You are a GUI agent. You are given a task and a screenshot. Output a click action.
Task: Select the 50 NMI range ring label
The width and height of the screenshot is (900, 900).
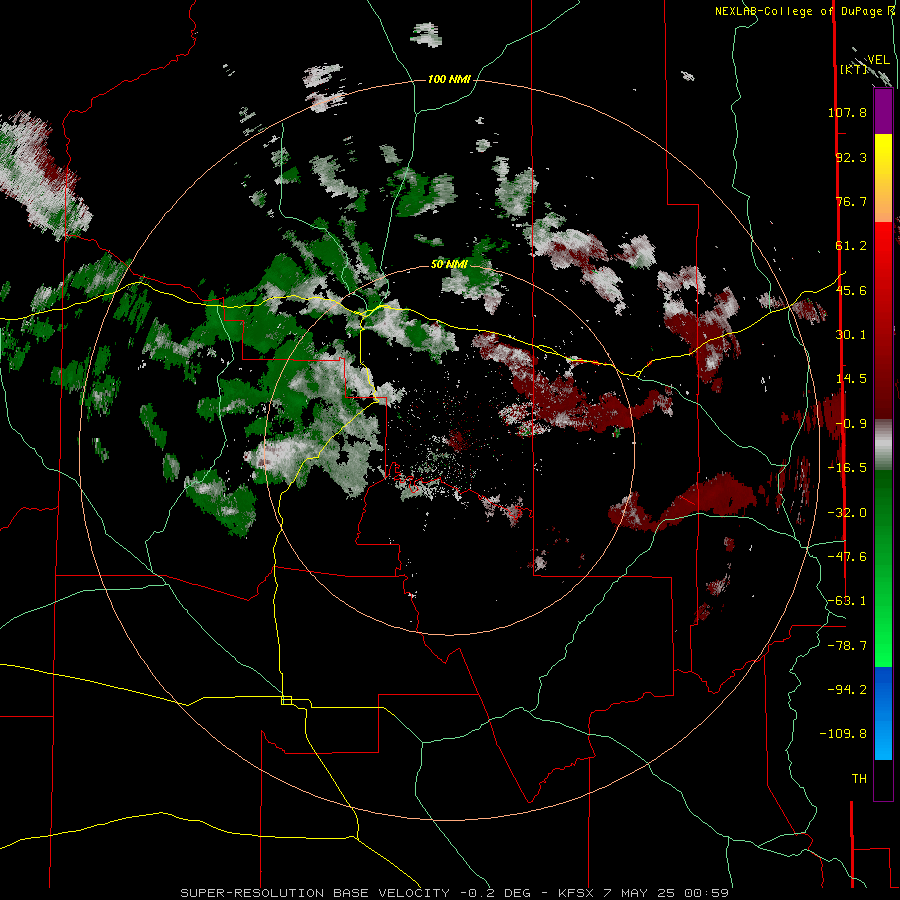pos(449,264)
